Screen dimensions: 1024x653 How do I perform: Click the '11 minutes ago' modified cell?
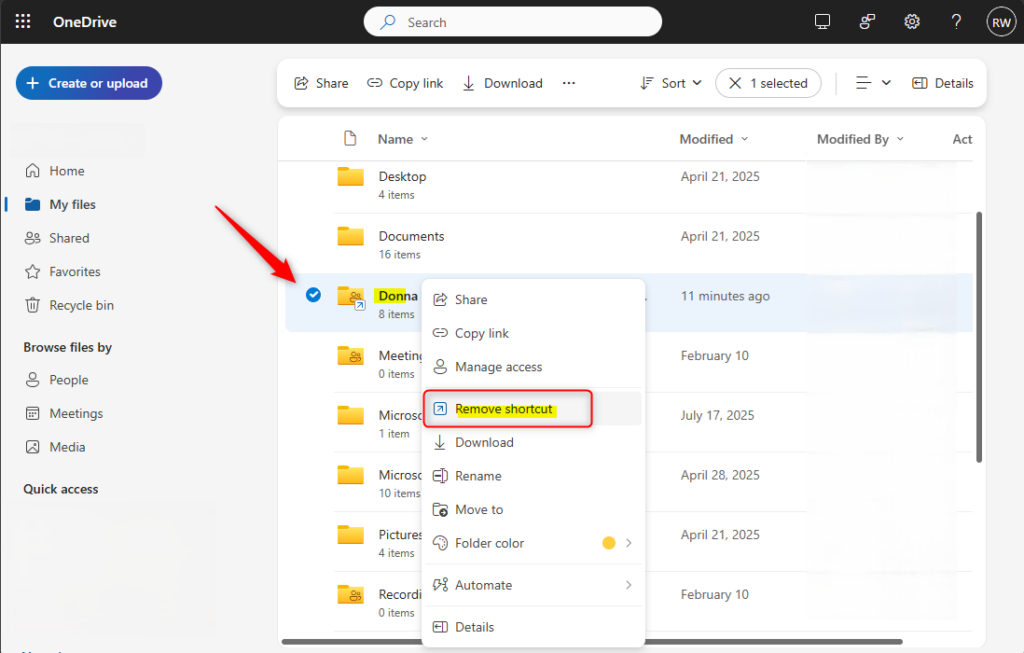pos(725,296)
